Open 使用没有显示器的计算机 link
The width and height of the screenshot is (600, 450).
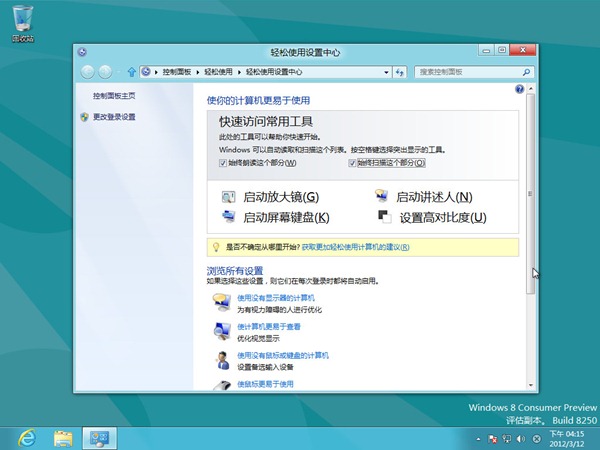(276, 298)
